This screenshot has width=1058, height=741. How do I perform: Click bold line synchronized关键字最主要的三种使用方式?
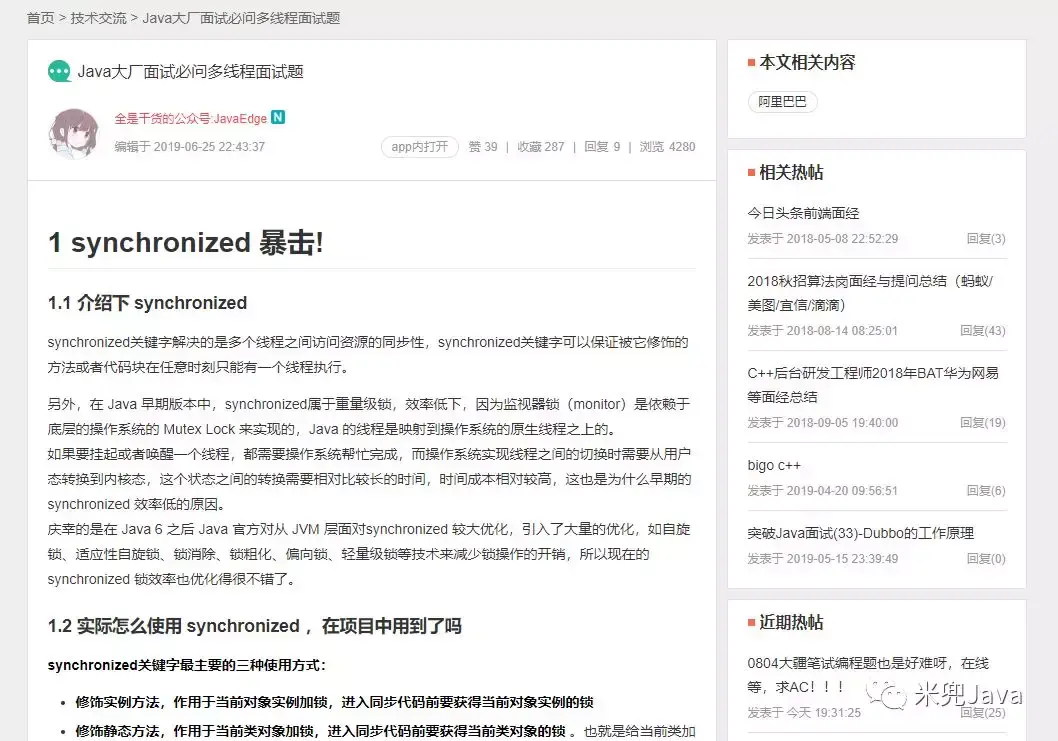186,665
